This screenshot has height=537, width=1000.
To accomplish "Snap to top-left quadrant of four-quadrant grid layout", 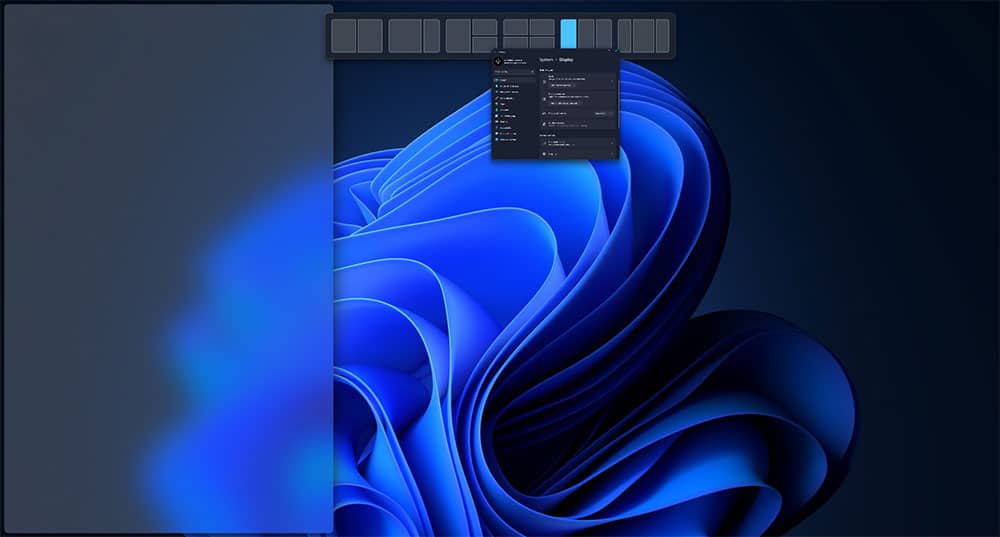I will 515,27.
